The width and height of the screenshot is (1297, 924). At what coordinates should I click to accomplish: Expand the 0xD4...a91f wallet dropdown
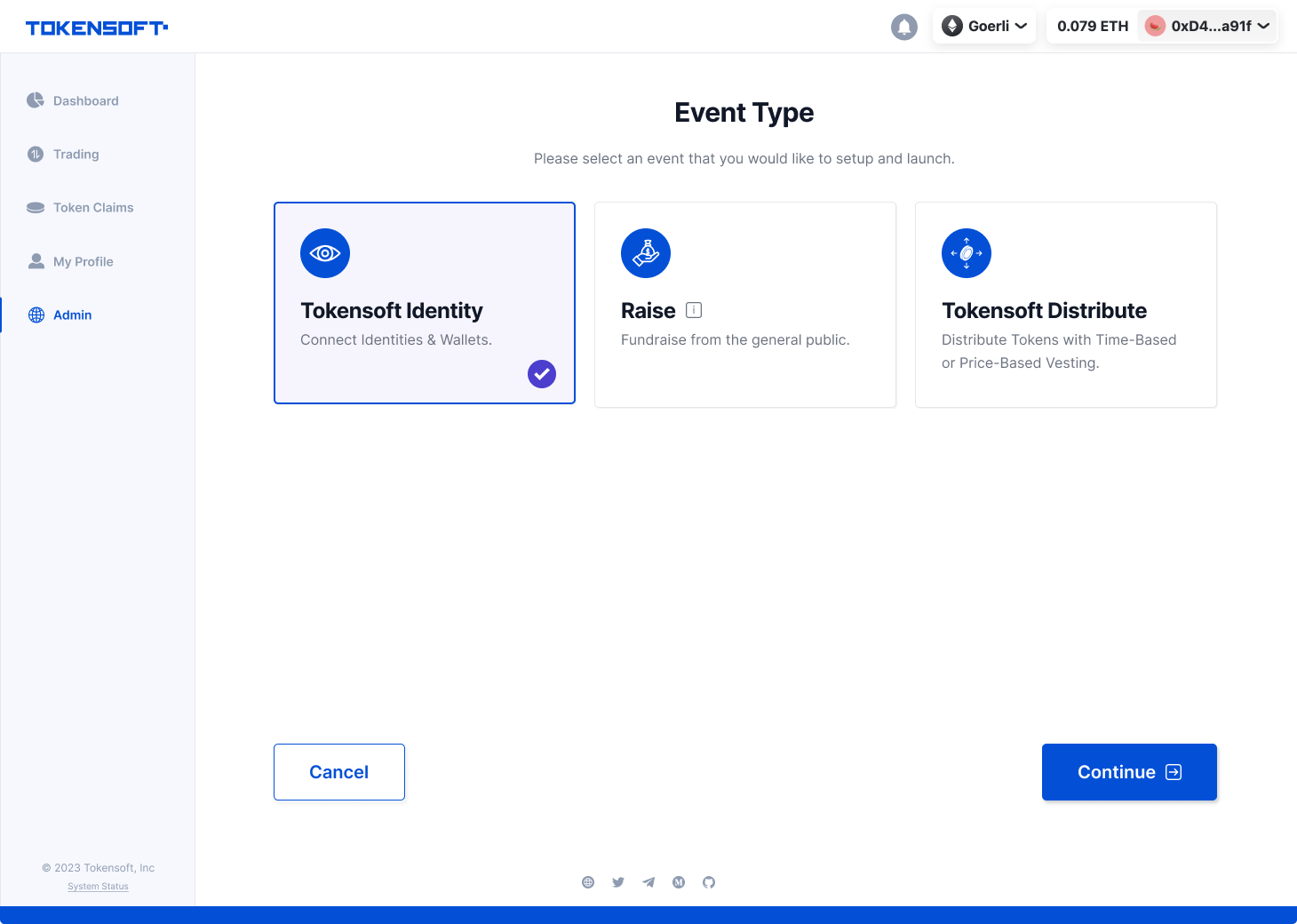click(1207, 26)
